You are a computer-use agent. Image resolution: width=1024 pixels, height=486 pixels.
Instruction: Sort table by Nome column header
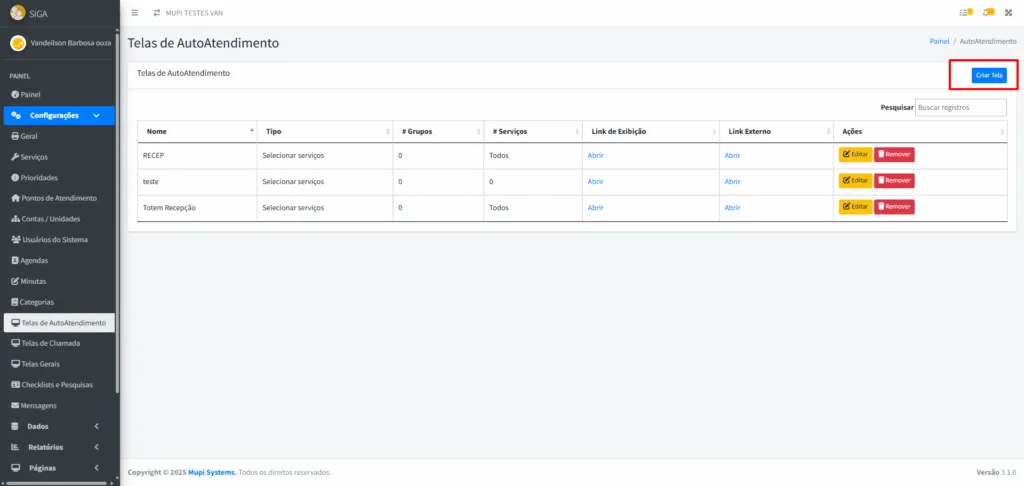197,131
